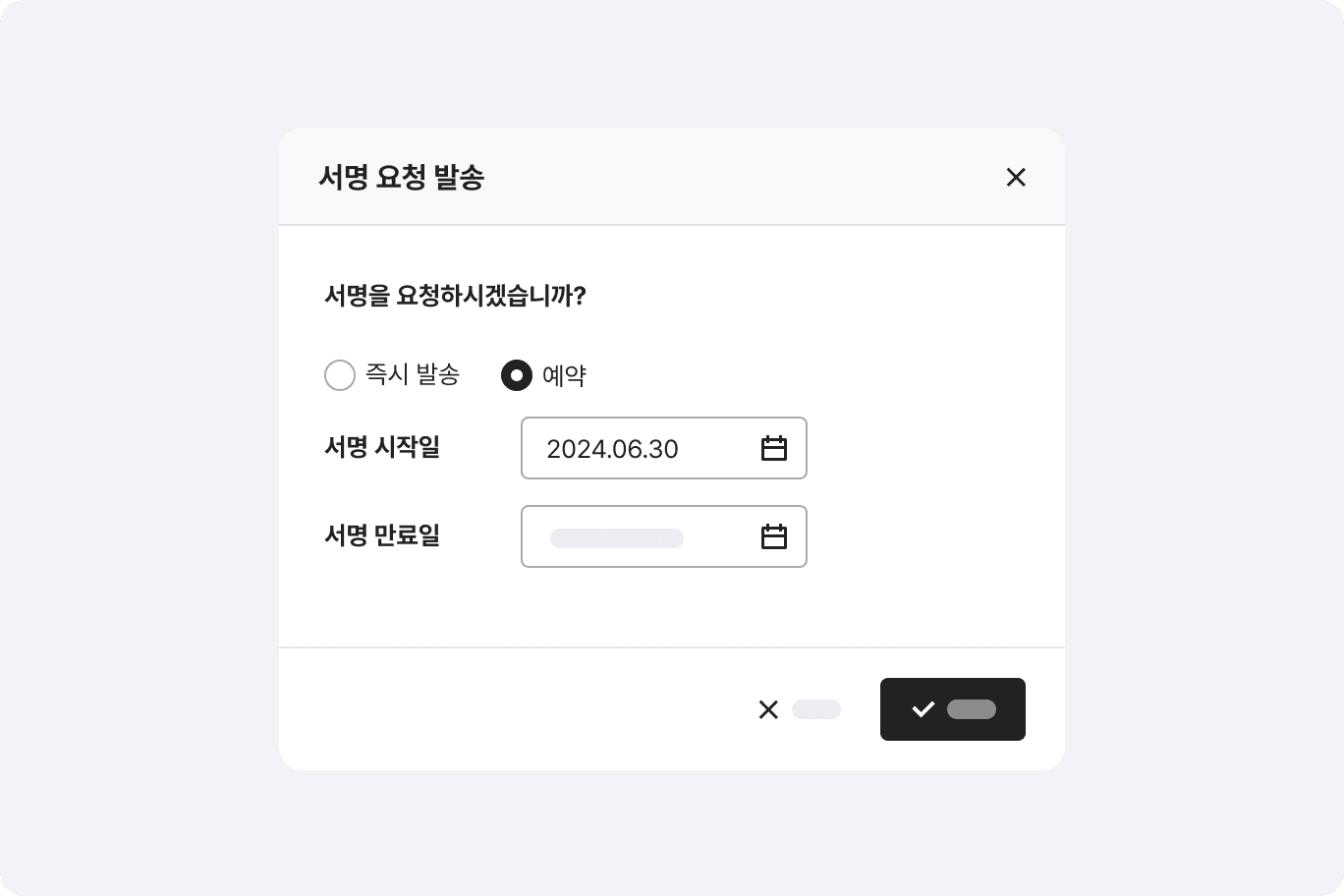Click the 서명 요청 발송 dialog title
This screenshot has height=896, width=1344.
[402, 178]
